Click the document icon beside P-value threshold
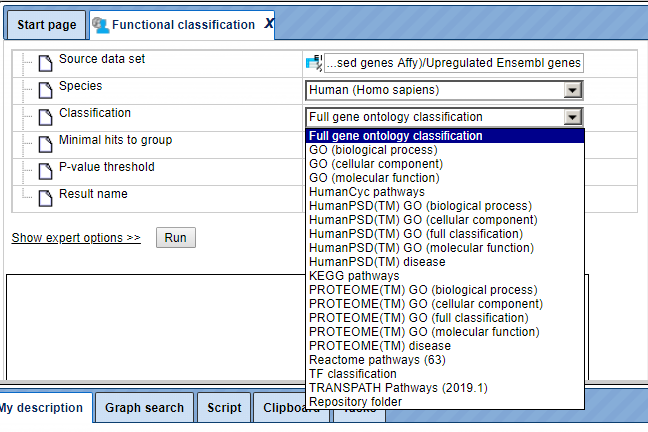Image resolution: width=648 pixels, height=432 pixels. coord(45,171)
